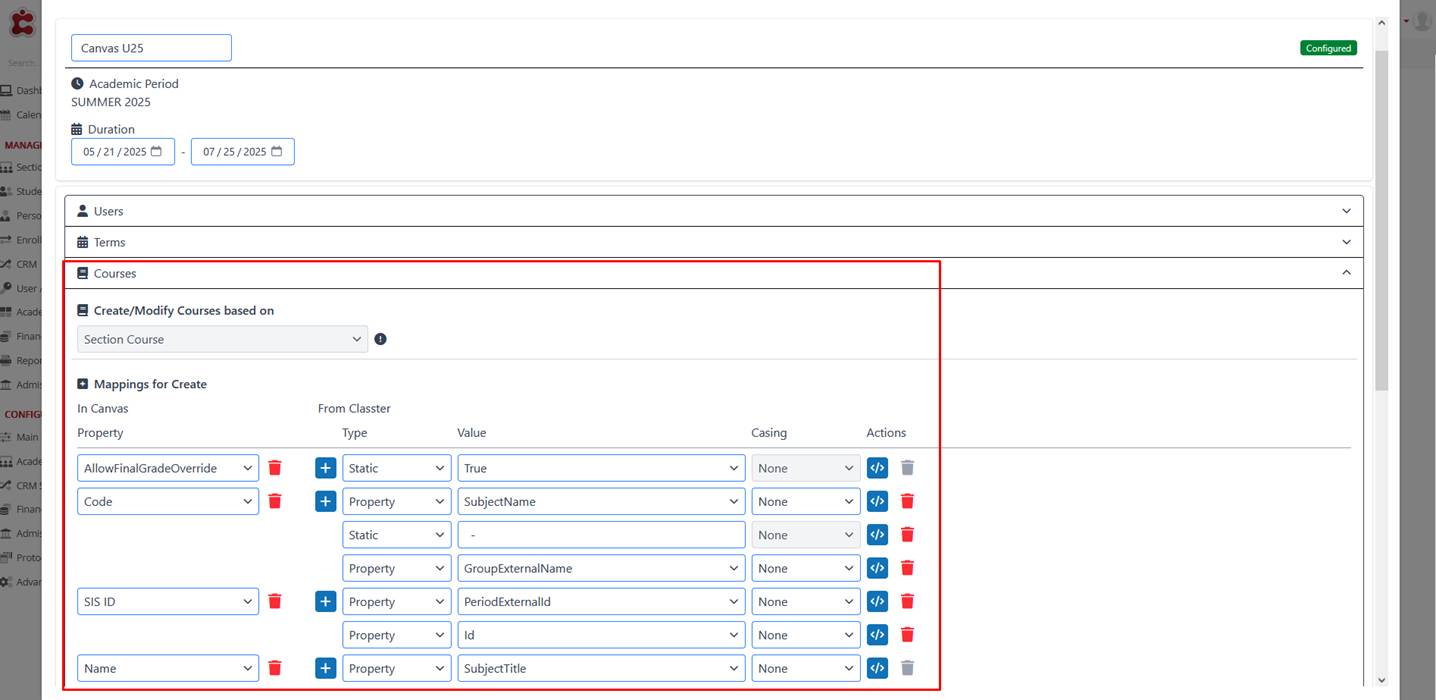The width and height of the screenshot is (1436, 700).
Task: Click the Configured status badge
Action: (x=1328, y=48)
